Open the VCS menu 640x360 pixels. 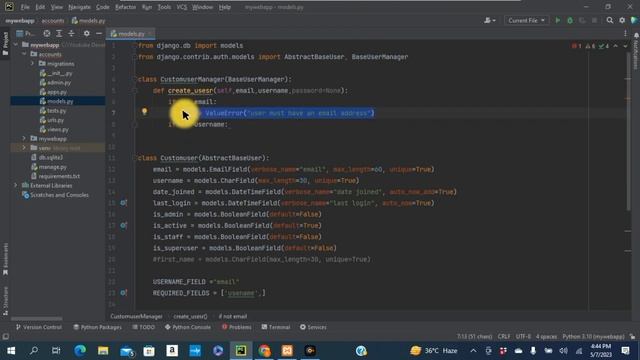(x=182, y=7)
